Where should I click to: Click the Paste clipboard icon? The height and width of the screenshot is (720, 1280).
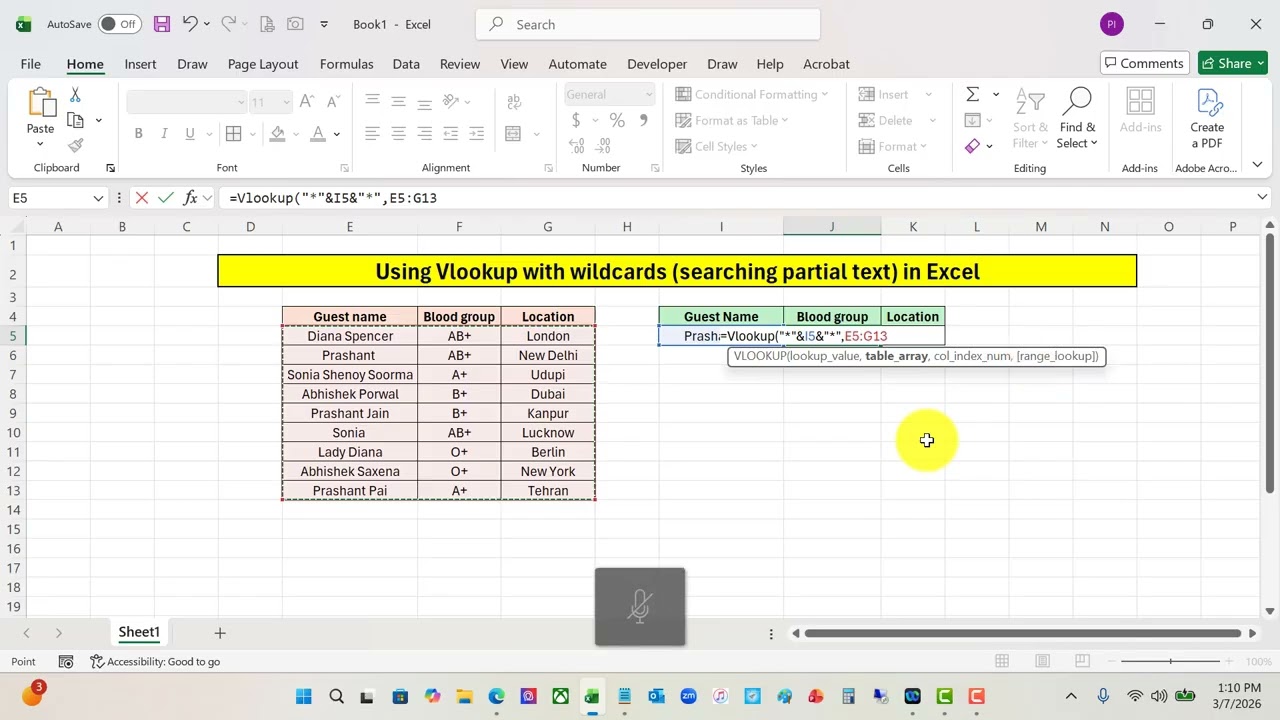click(x=41, y=103)
